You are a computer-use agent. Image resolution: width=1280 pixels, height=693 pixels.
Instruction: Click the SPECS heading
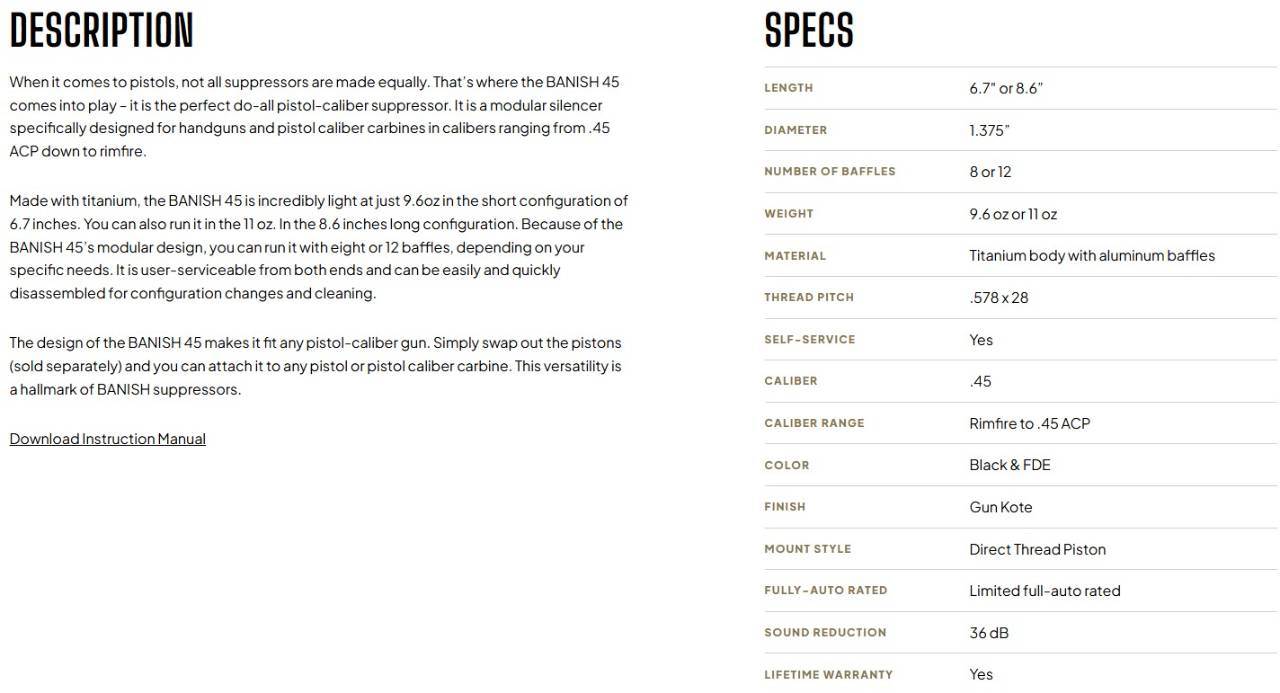point(809,31)
